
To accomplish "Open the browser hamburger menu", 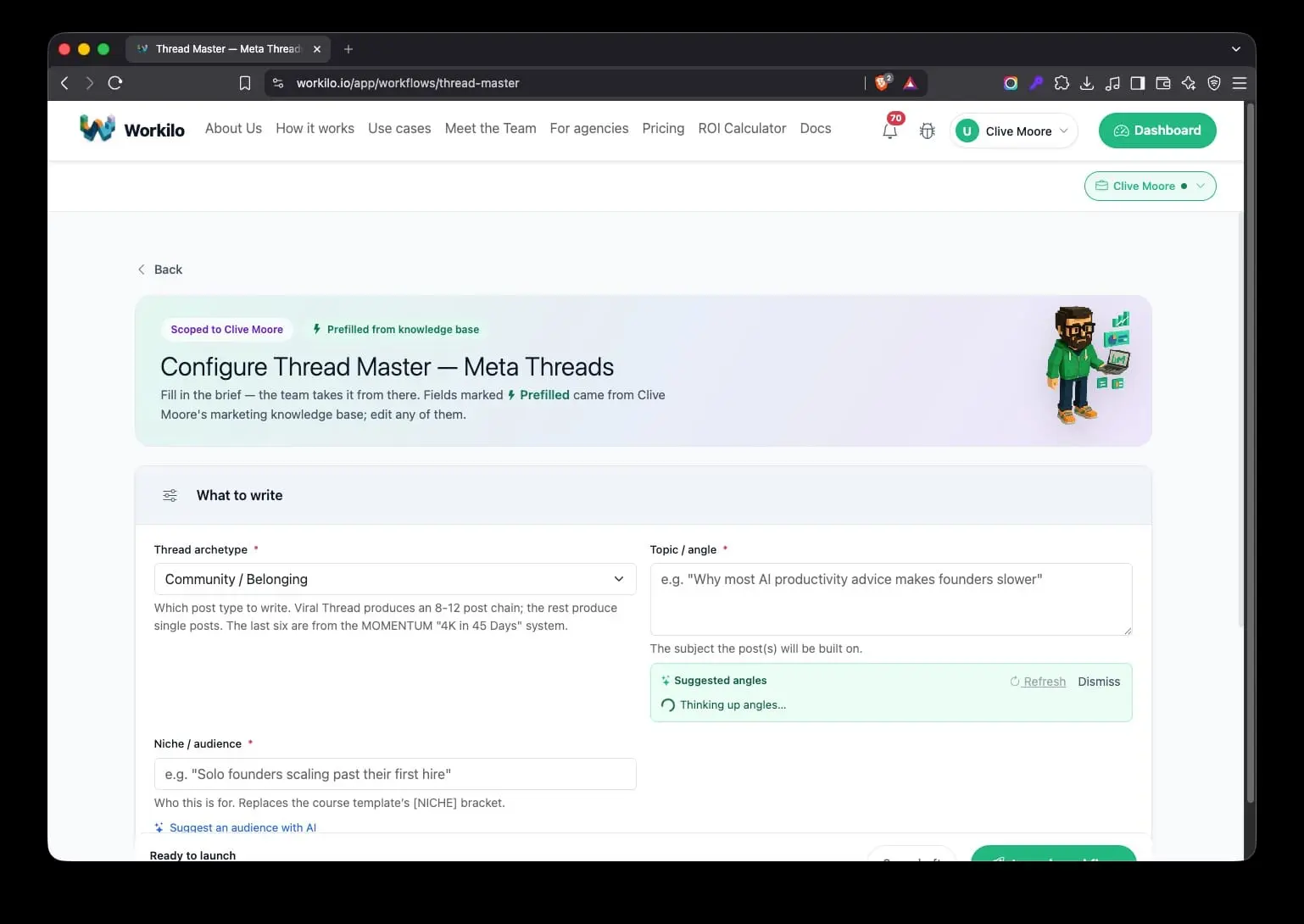I will pyautogui.click(x=1240, y=83).
